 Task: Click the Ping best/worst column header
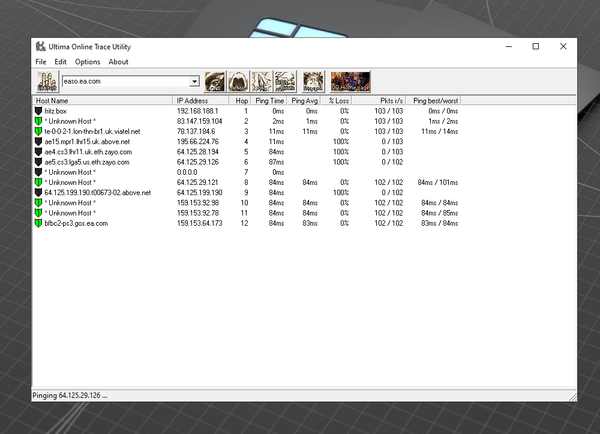coord(433,101)
